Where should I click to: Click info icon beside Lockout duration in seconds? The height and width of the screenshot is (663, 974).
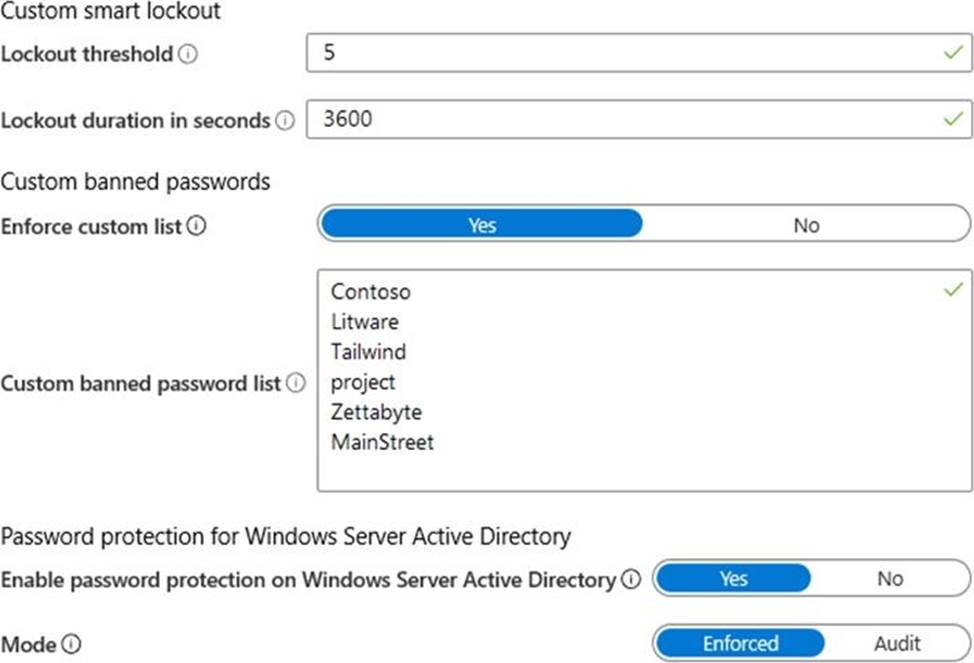(285, 121)
